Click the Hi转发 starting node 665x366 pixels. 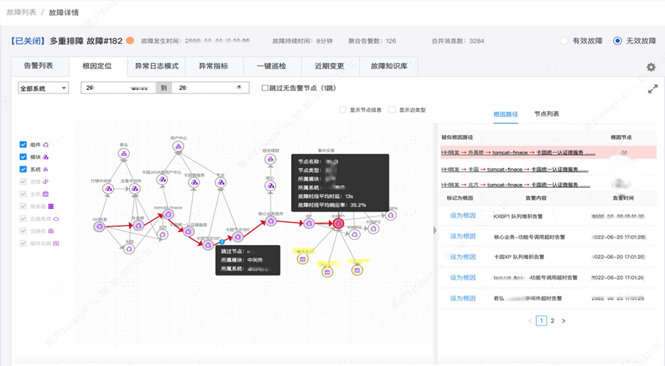pyautogui.click(x=99, y=227)
